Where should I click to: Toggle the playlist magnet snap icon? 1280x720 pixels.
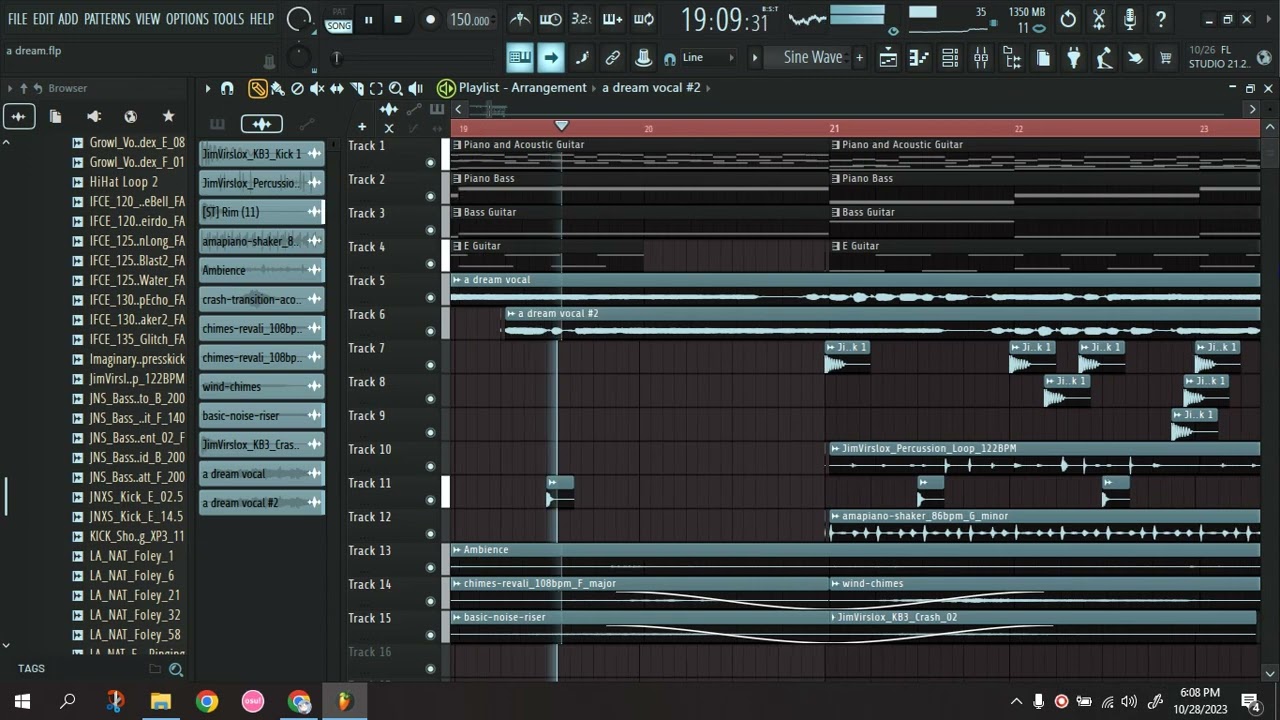(x=227, y=88)
